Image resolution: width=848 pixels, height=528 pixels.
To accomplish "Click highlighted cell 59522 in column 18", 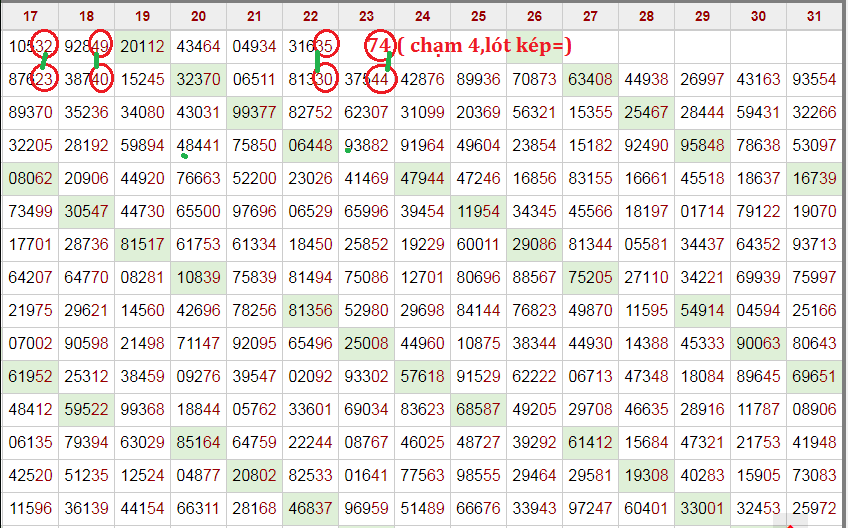I will point(86,409).
